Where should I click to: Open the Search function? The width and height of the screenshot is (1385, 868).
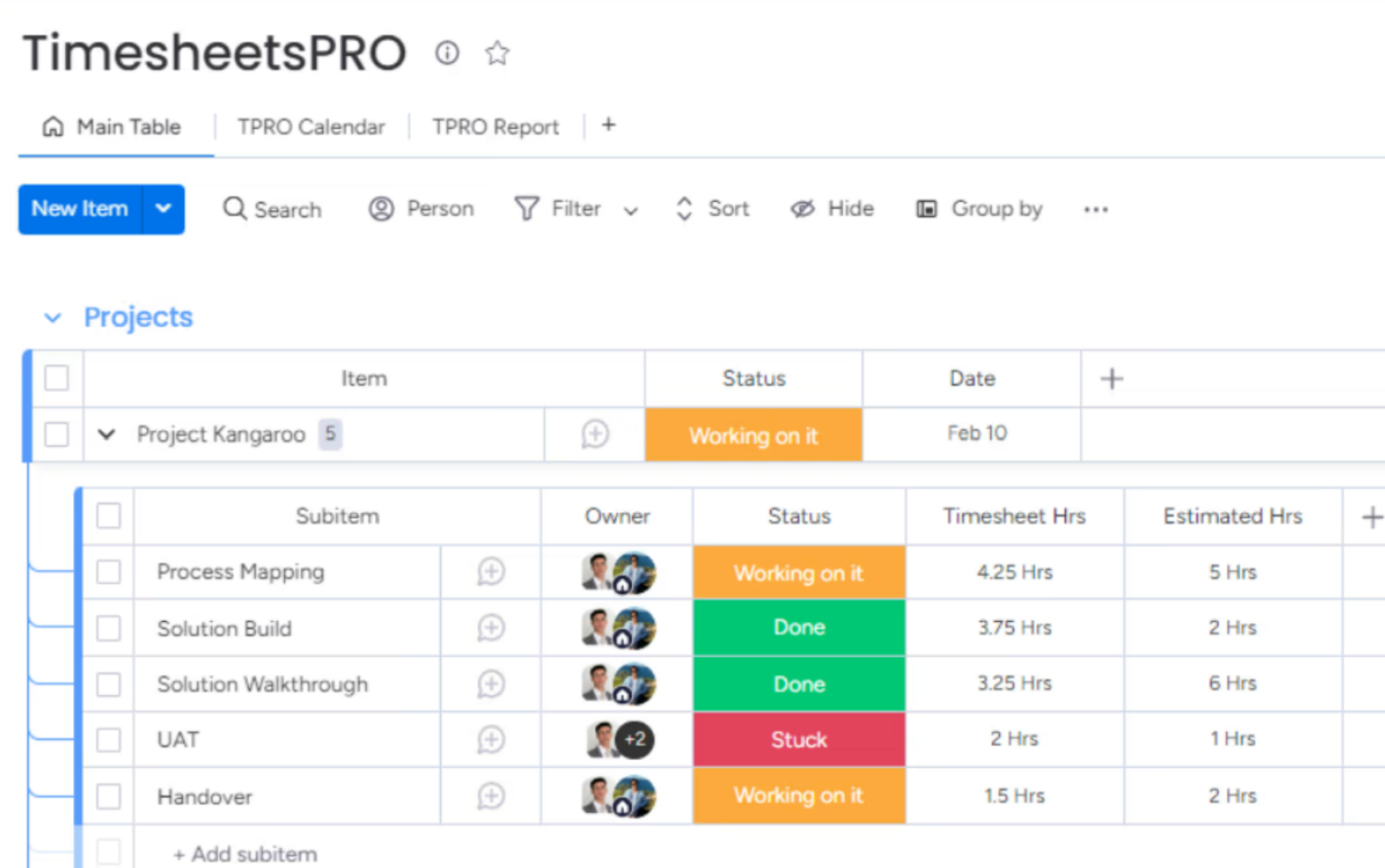click(271, 209)
